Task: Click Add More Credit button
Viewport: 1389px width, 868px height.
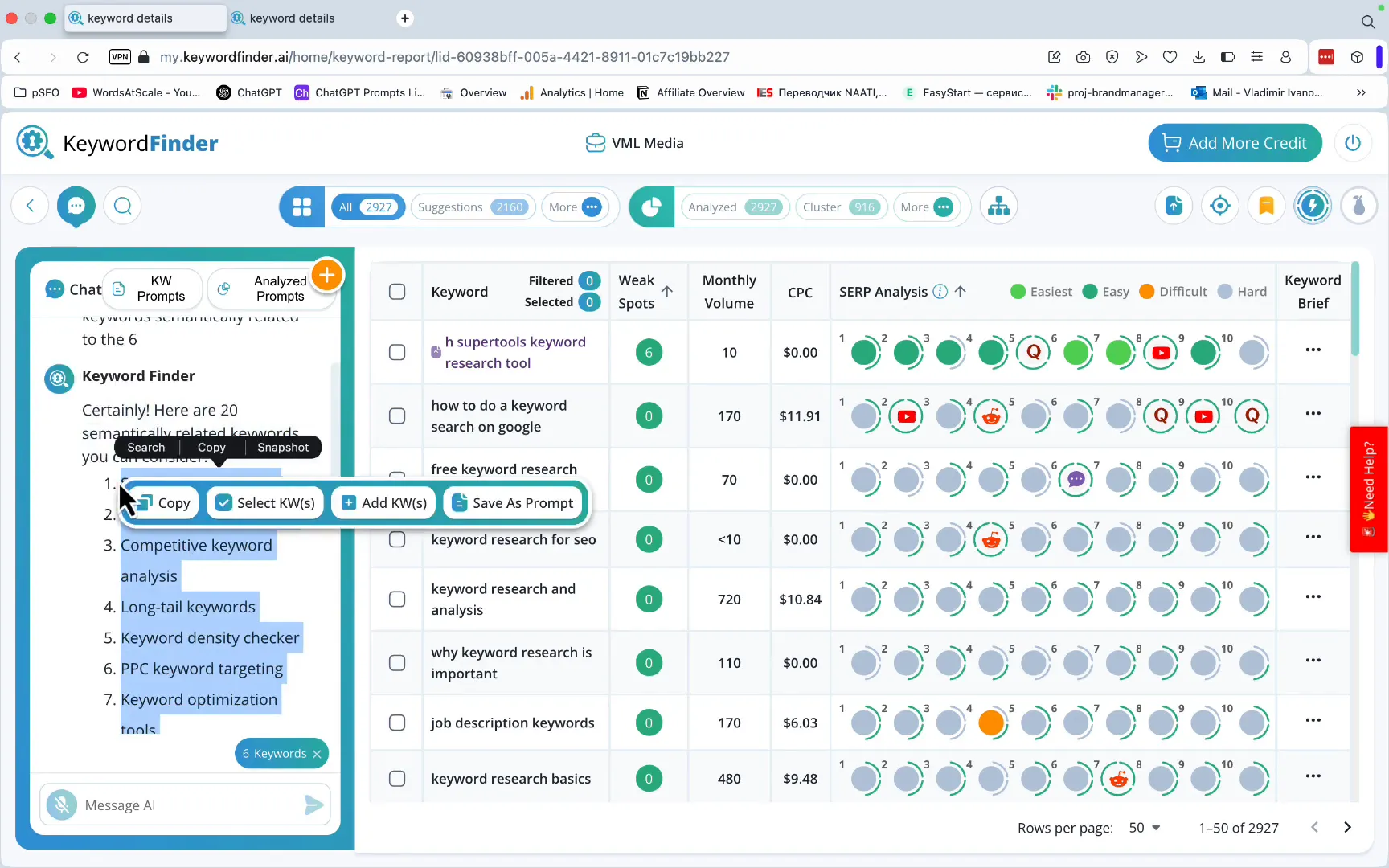Action: 1235,143
